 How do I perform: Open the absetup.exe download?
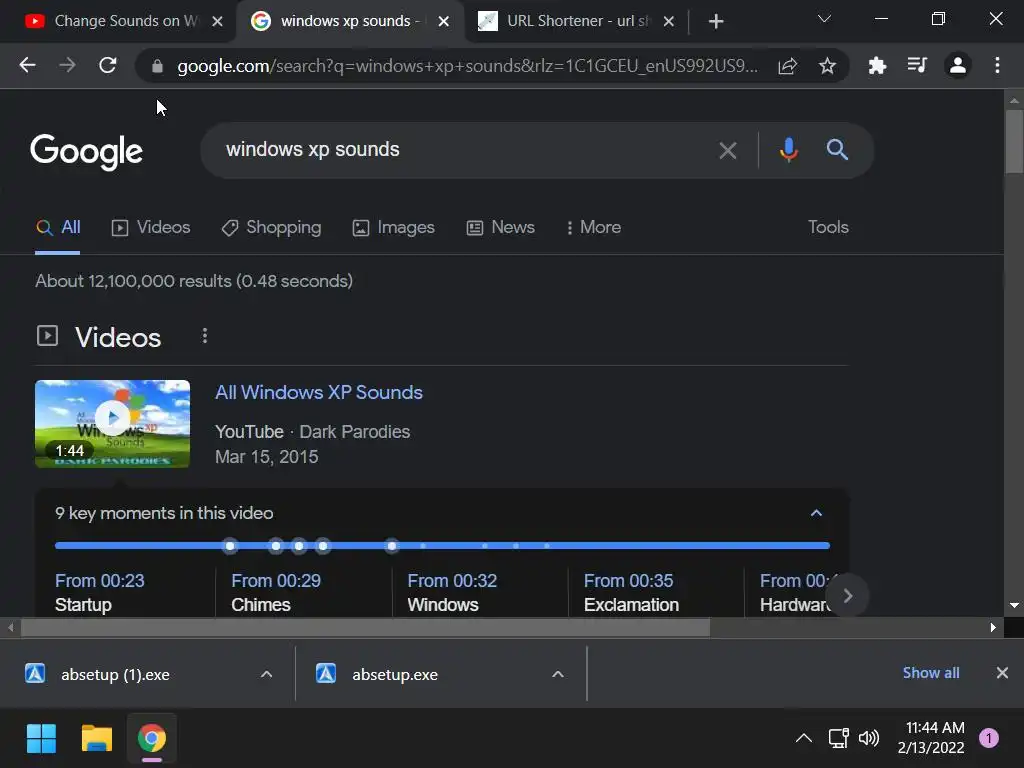394,675
